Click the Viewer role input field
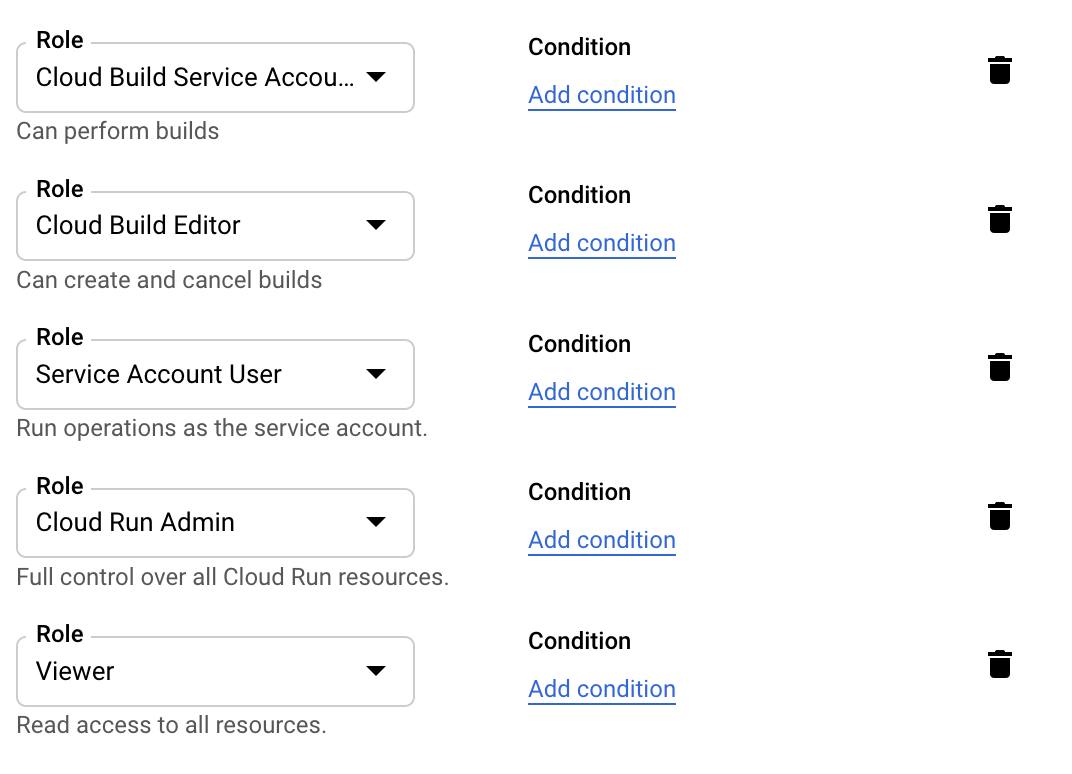 tap(180, 671)
